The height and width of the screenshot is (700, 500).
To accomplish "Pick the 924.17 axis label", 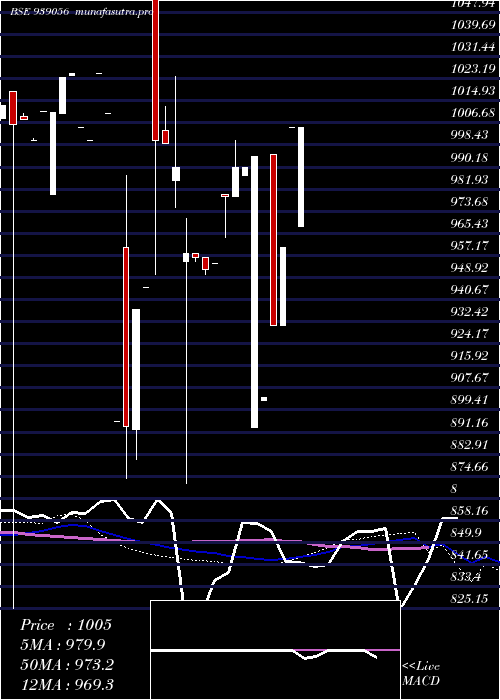I will tap(470, 333).
